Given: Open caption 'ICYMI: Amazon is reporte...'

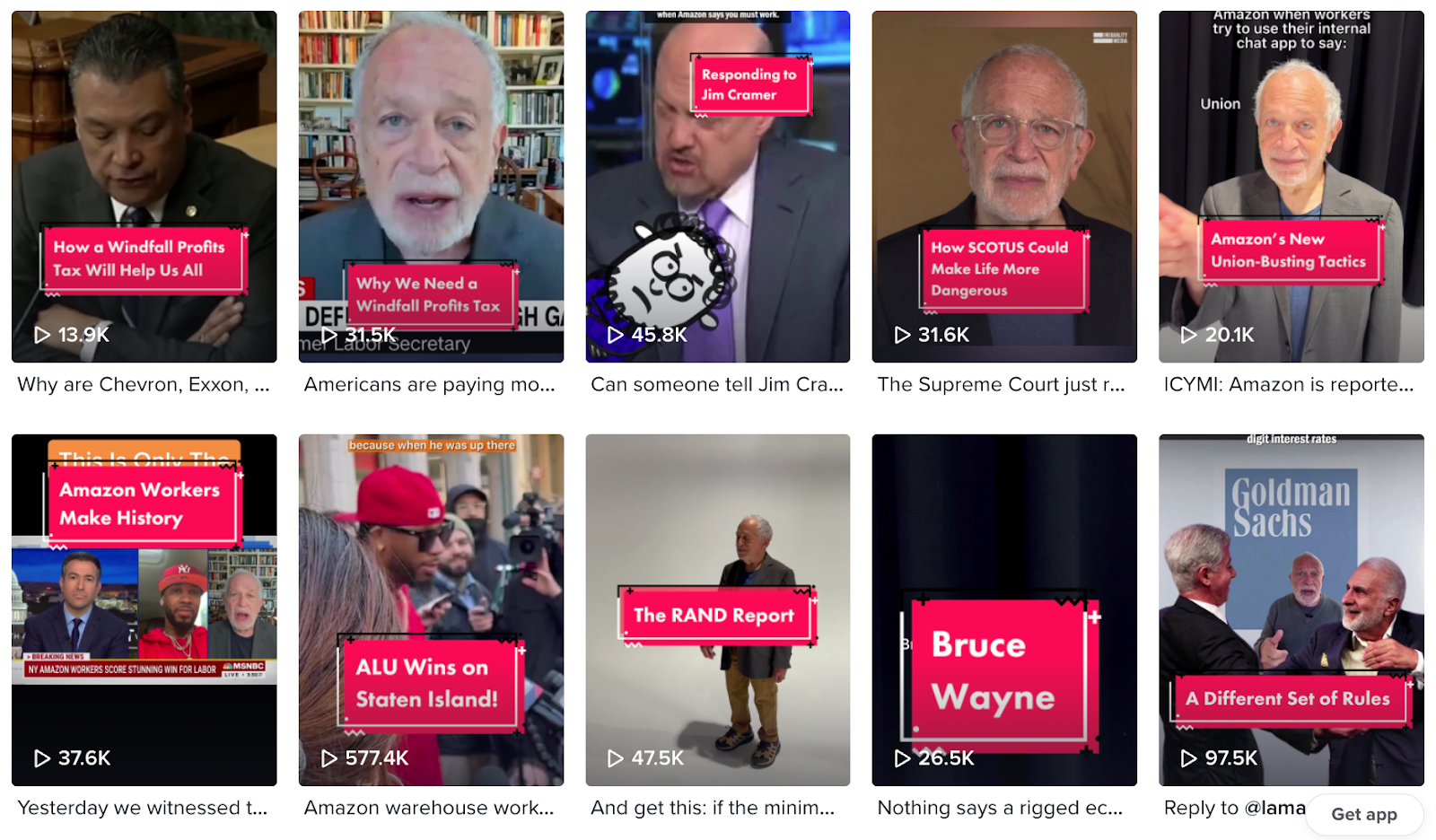Looking at the screenshot, I should [x=1289, y=384].
